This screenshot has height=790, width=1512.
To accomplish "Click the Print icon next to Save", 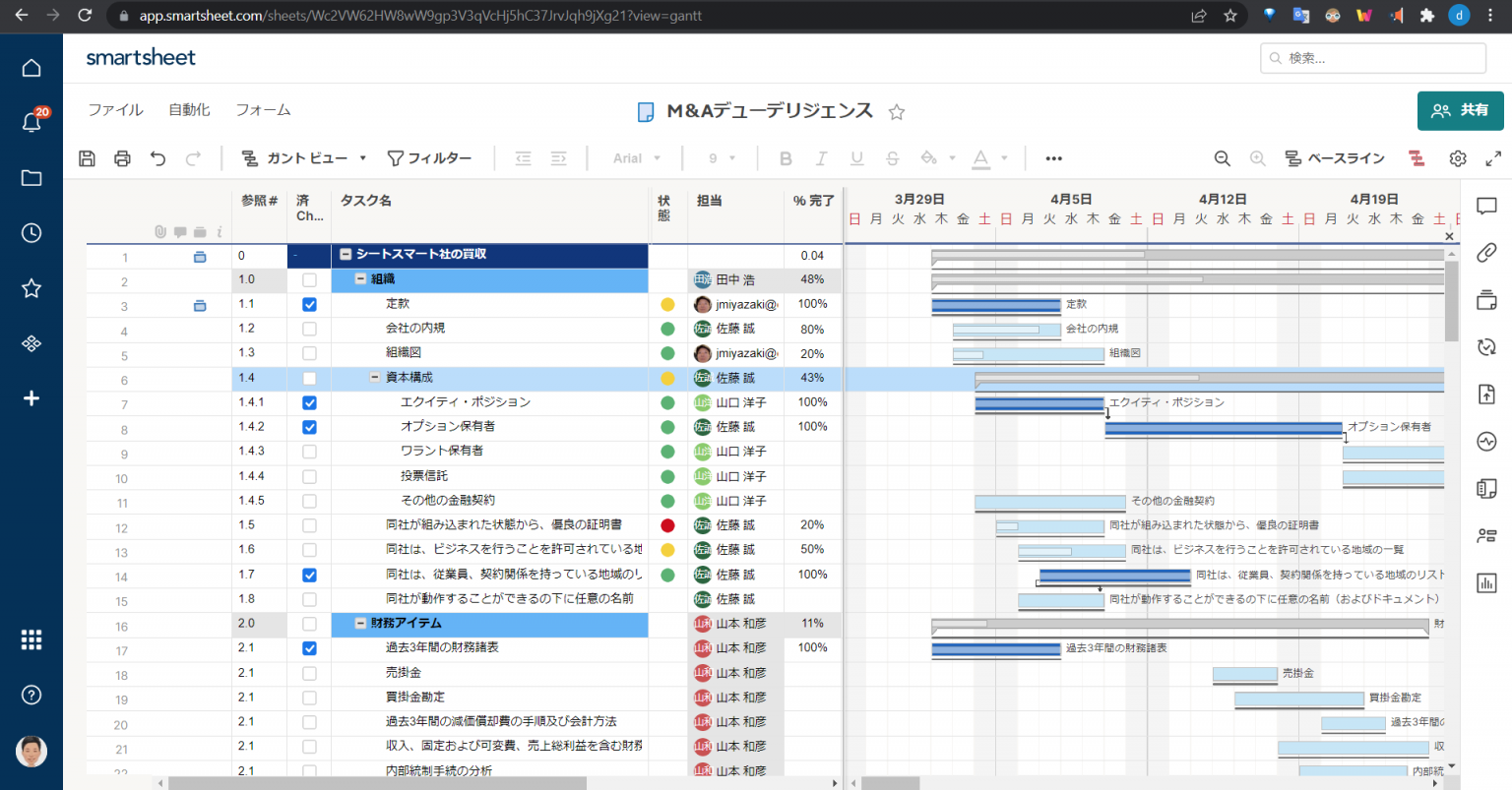I will click(122, 157).
